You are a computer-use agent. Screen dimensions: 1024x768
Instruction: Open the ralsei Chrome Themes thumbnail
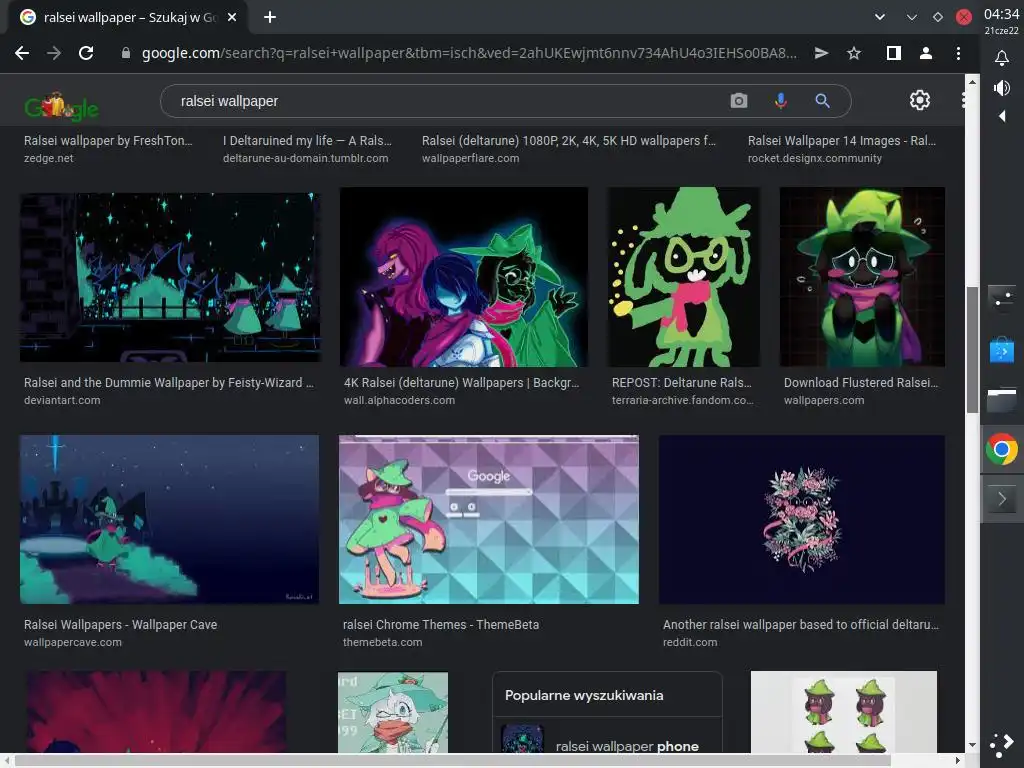coord(488,519)
